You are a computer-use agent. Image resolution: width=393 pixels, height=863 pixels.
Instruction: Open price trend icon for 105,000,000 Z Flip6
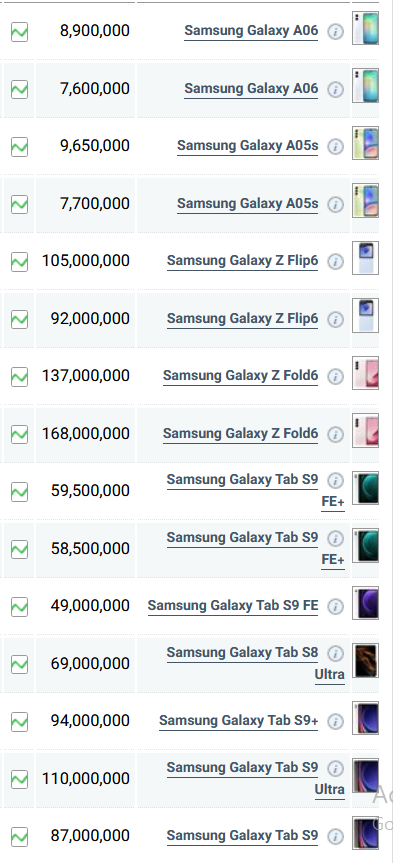(19, 262)
